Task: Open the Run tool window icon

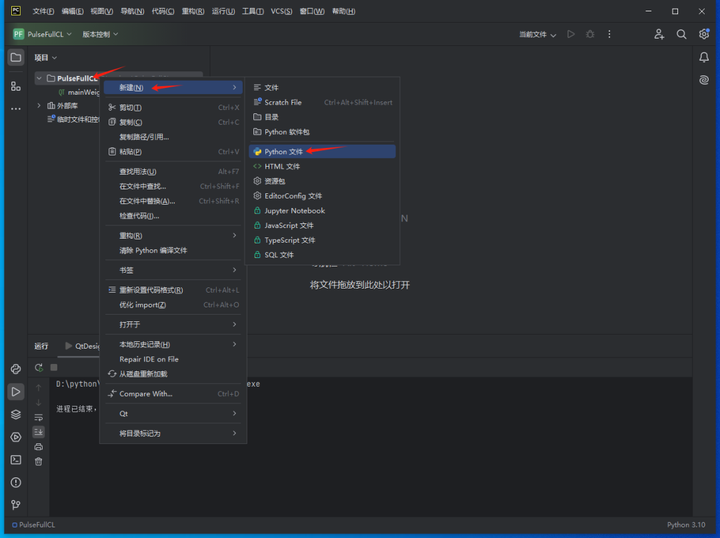Action: (16, 392)
